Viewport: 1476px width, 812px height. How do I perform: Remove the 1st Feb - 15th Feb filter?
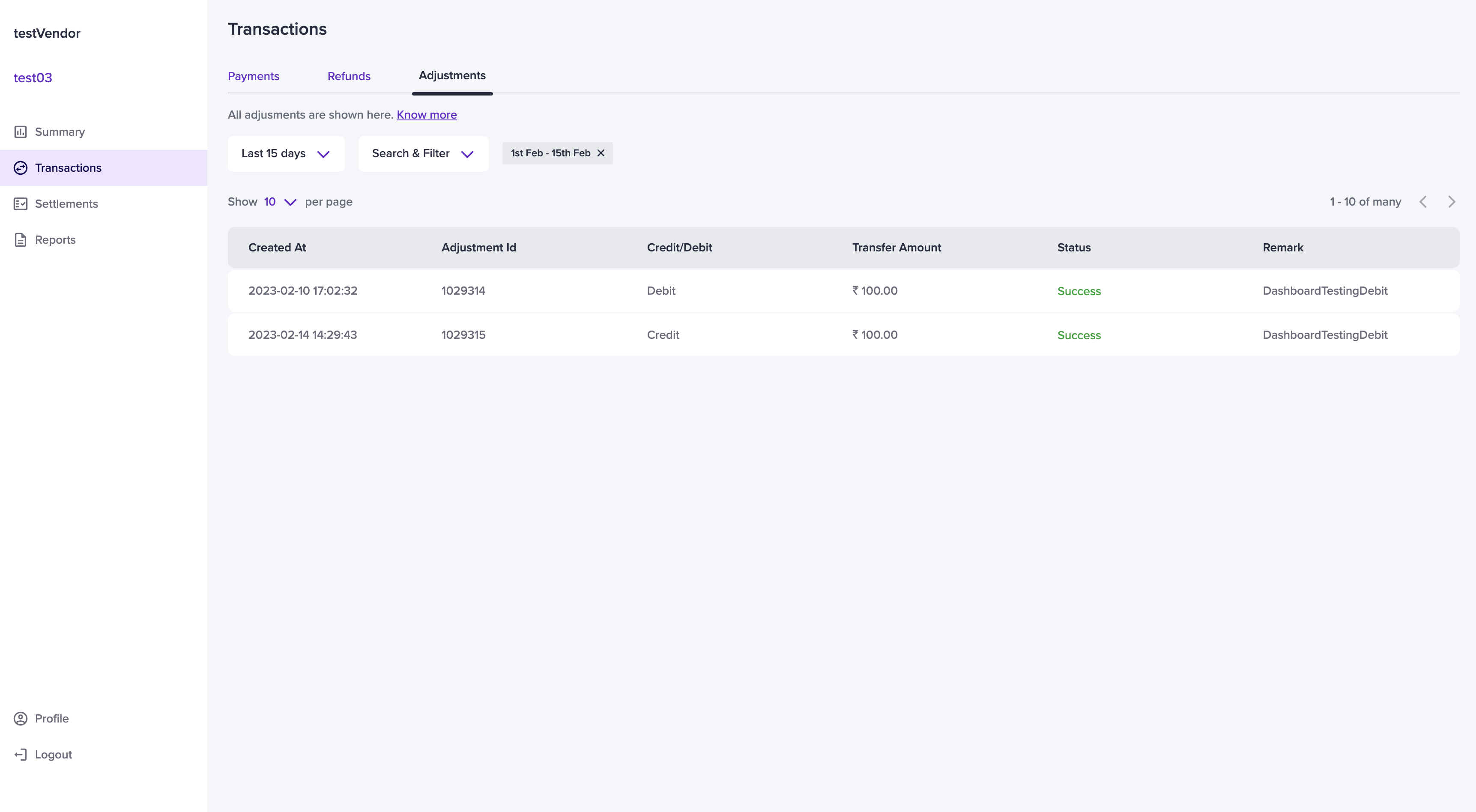pyautogui.click(x=601, y=153)
